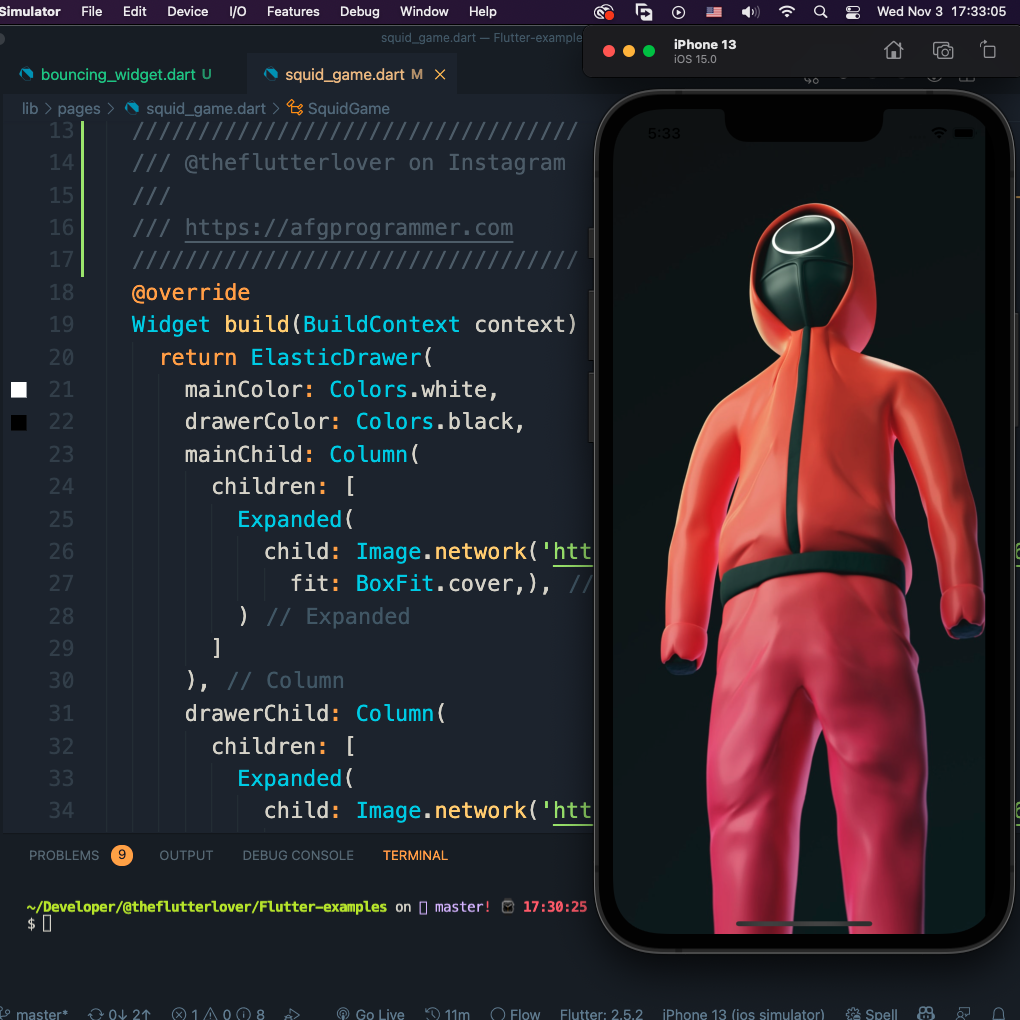Click the menu bar date and clock
Image resolution: width=1020 pixels, height=1020 pixels.
941,12
